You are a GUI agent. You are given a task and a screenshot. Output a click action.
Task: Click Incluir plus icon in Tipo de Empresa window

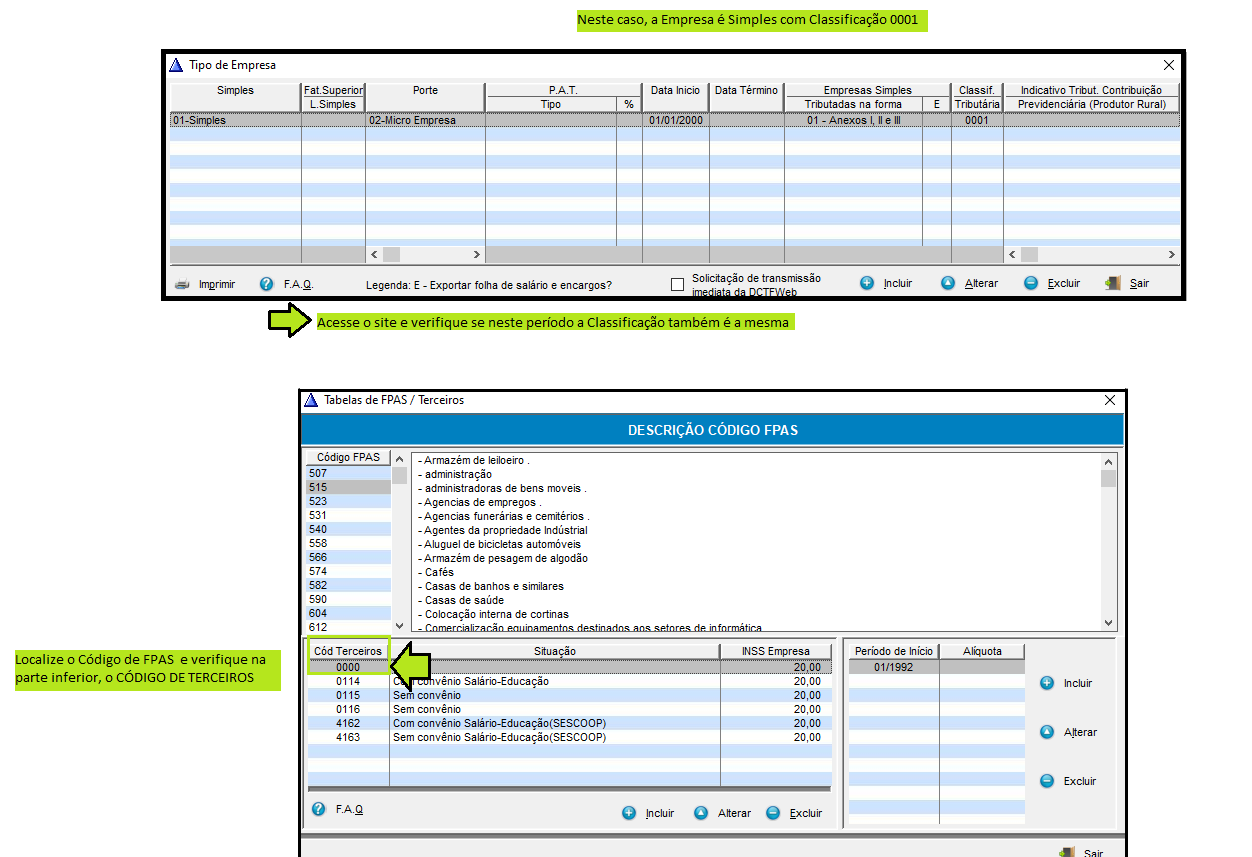(867, 283)
